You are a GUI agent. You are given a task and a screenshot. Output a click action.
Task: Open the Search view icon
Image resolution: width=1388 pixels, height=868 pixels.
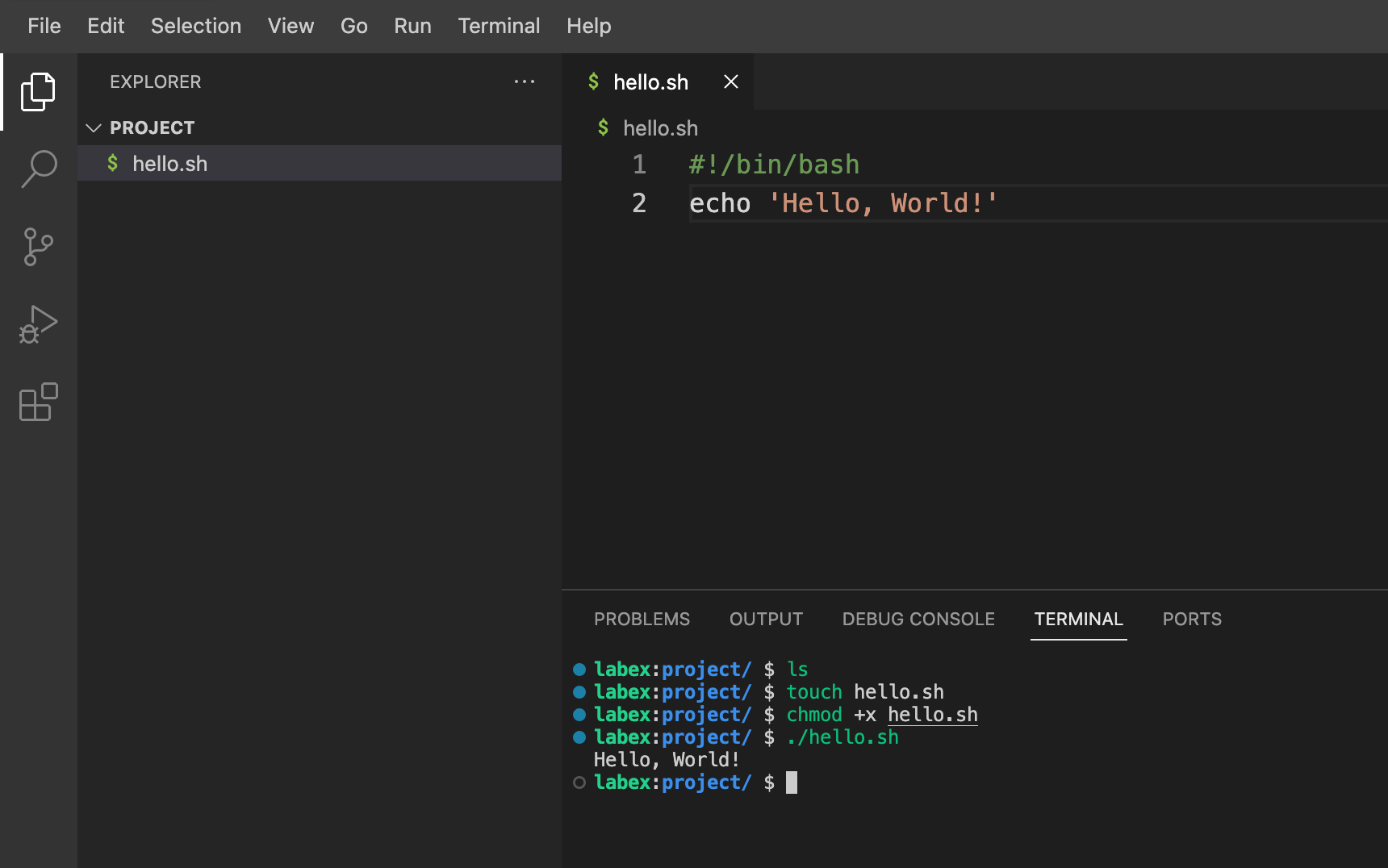pyautogui.click(x=38, y=169)
